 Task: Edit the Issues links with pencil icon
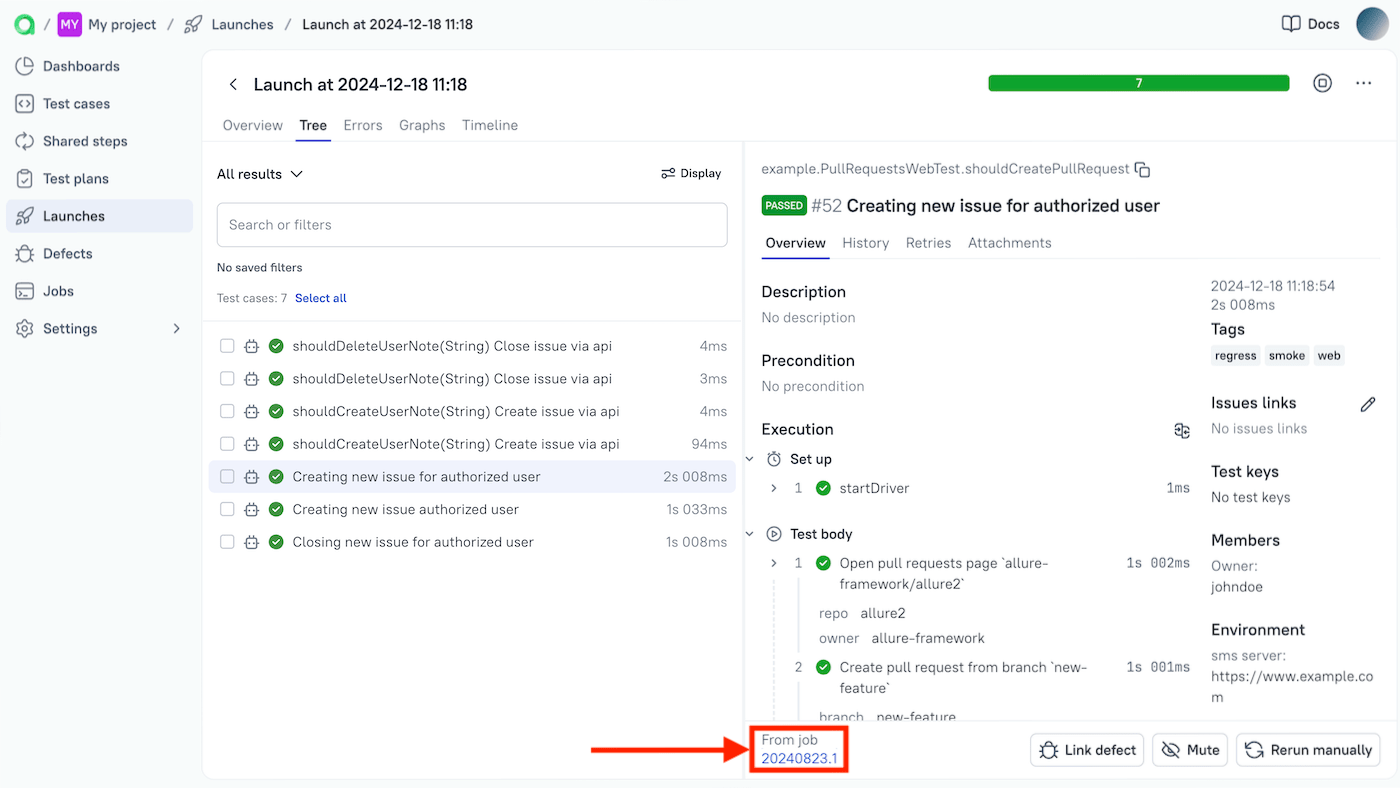[1368, 404]
